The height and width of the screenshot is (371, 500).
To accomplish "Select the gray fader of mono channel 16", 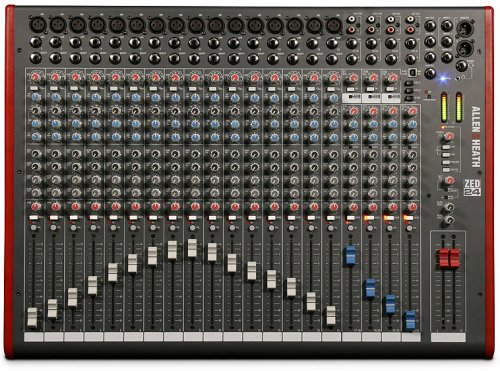I will point(331,315).
